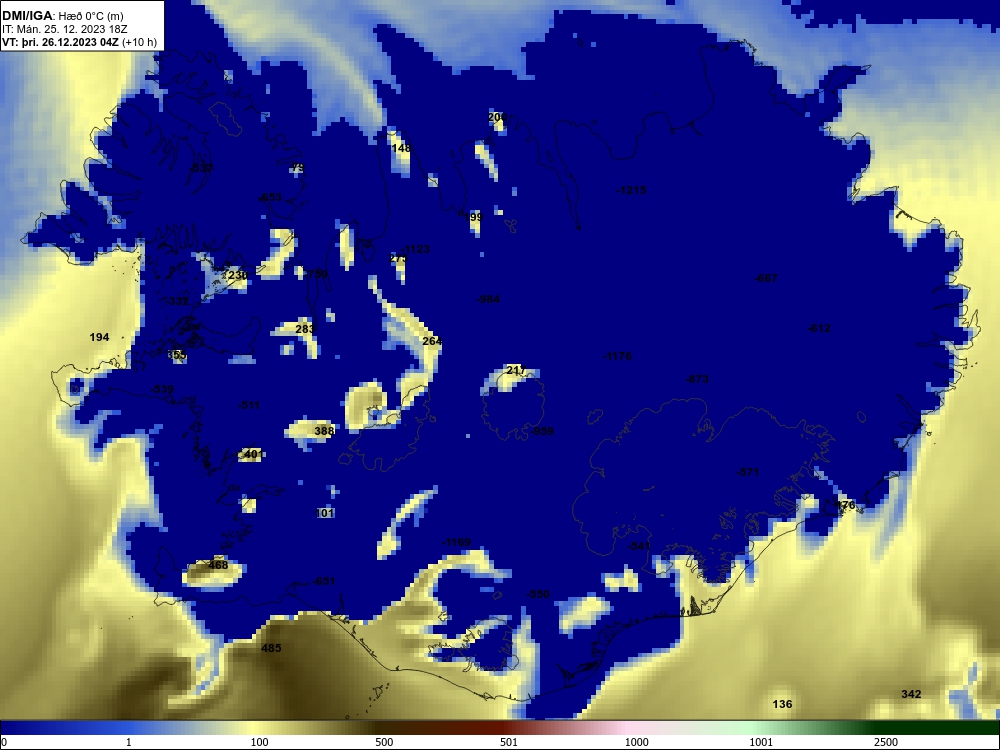The image size is (1000, 750).
Task: Click the legend tick label "100"
Action: pyautogui.click(x=260, y=742)
